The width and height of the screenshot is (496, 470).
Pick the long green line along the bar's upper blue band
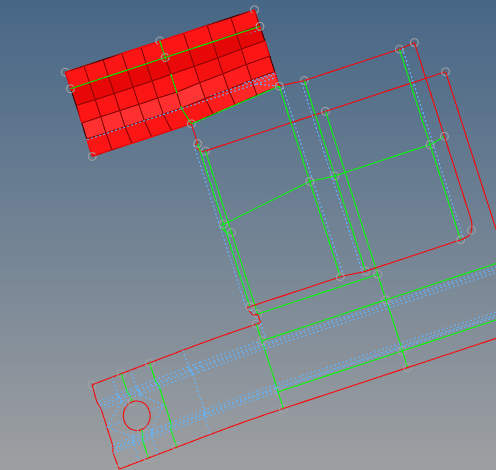point(379,303)
